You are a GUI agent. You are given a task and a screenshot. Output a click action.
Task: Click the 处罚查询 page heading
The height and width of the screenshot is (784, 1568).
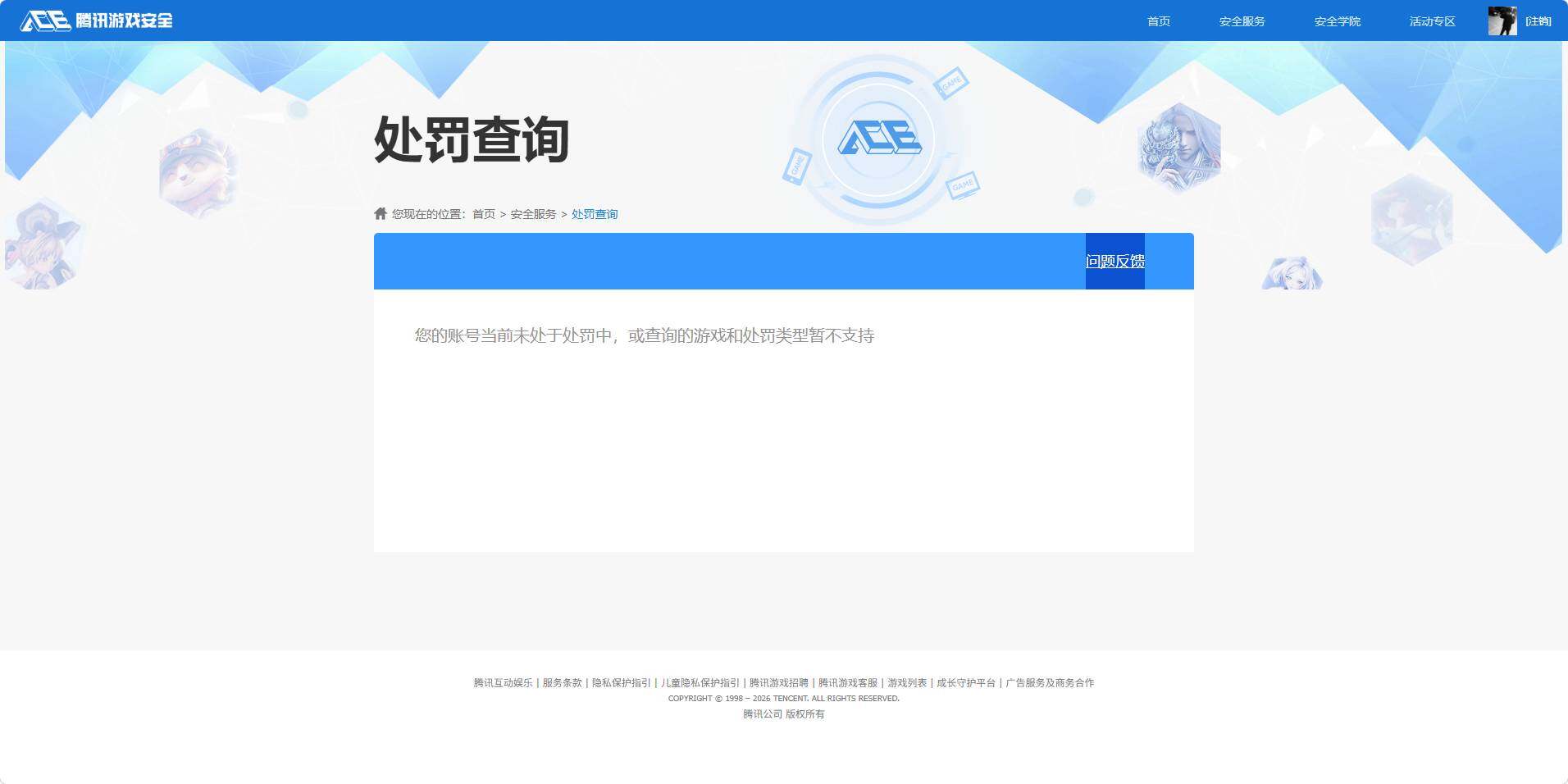pyautogui.click(x=472, y=139)
